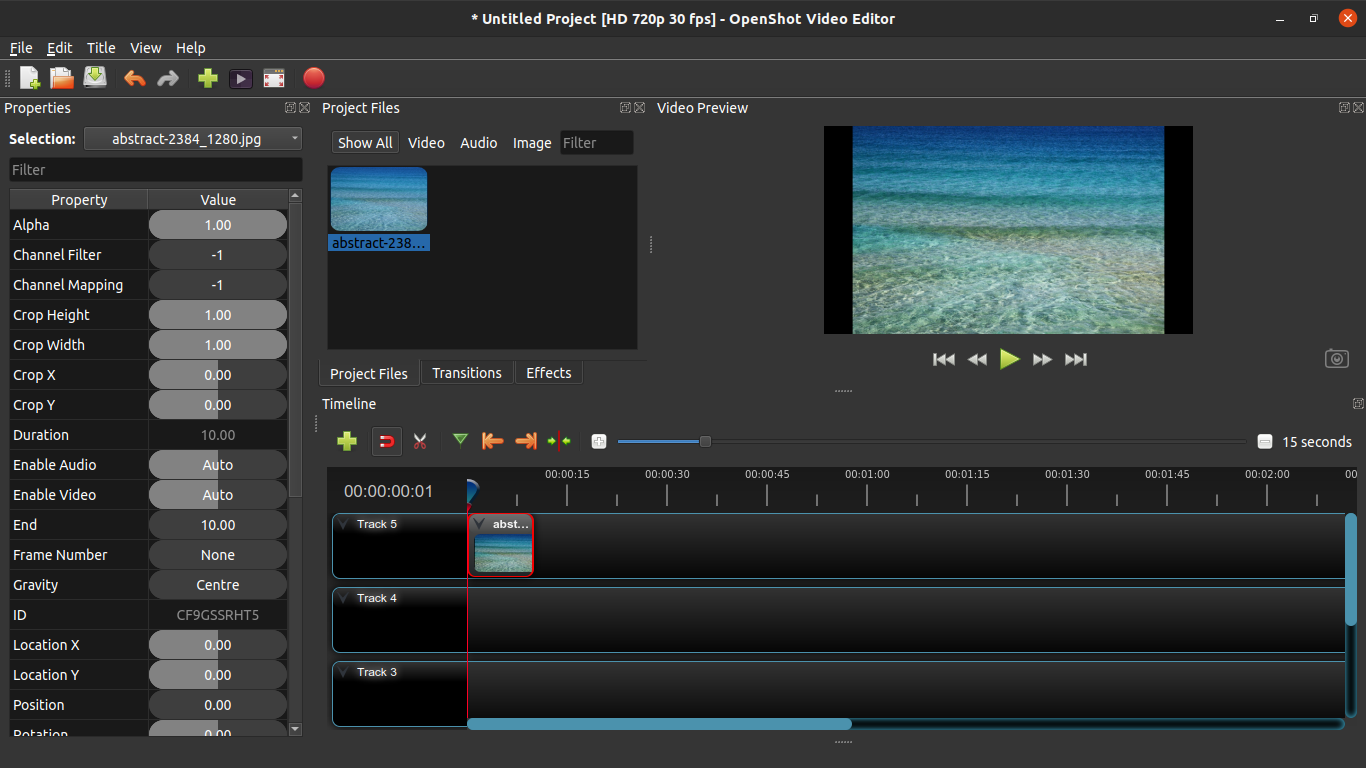Jump to the previous marker

click(492, 440)
